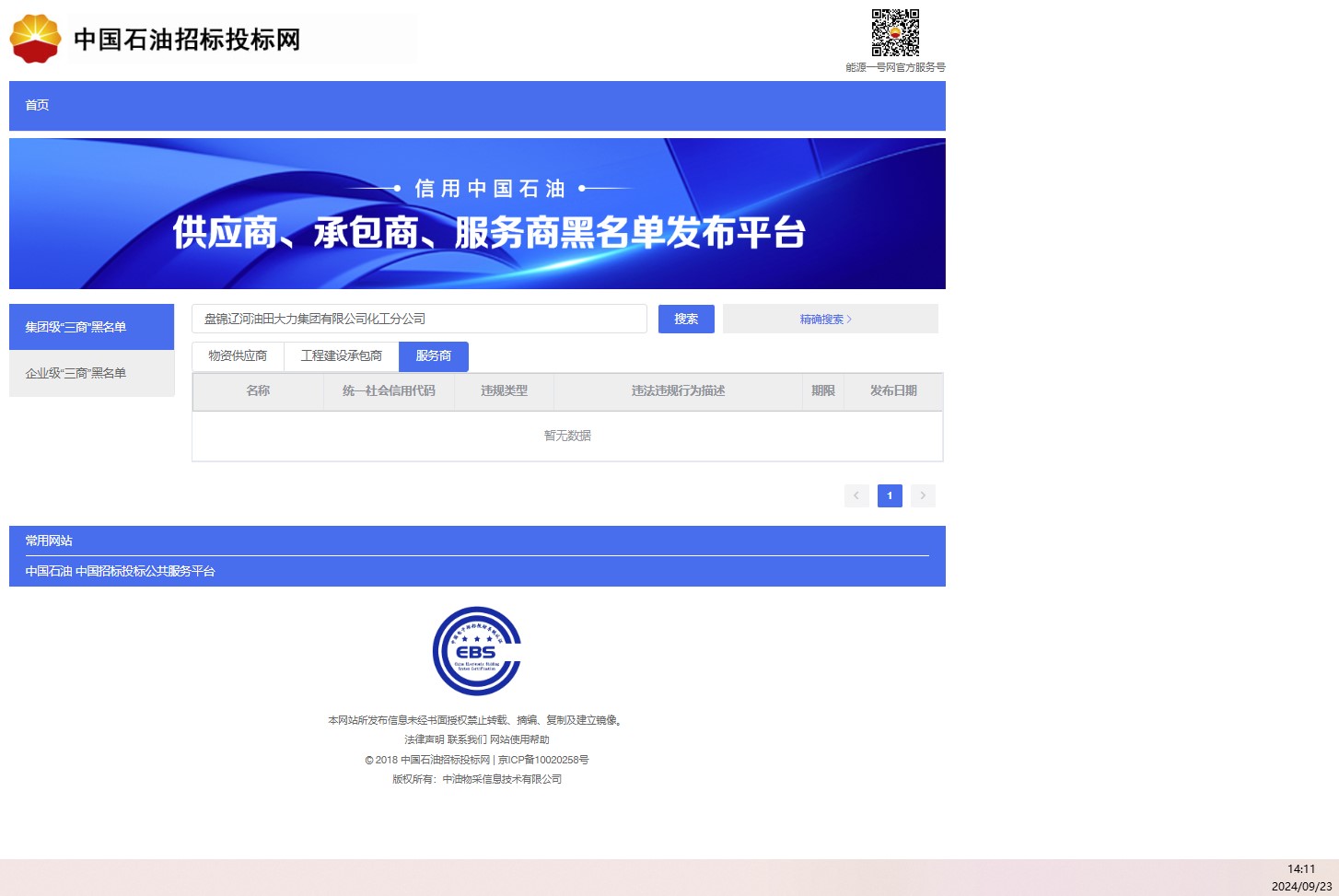Click the 暂无数据 empty table message

pyautogui.click(x=567, y=436)
